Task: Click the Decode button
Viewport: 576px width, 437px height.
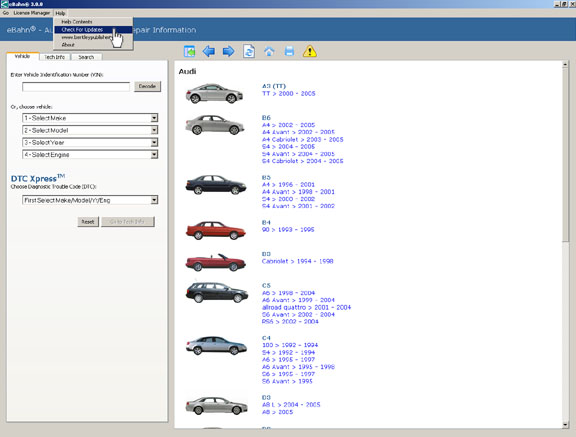Action: 147,86
